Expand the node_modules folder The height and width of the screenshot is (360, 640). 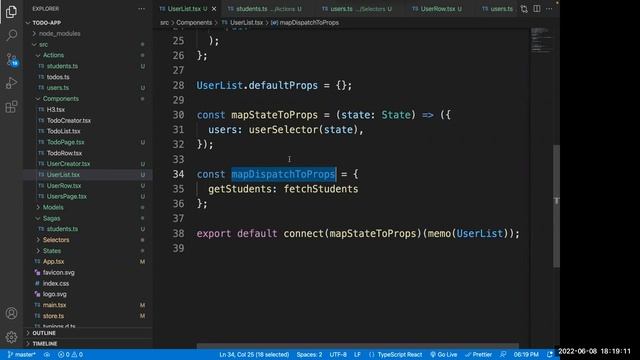pyautogui.click(x=59, y=33)
